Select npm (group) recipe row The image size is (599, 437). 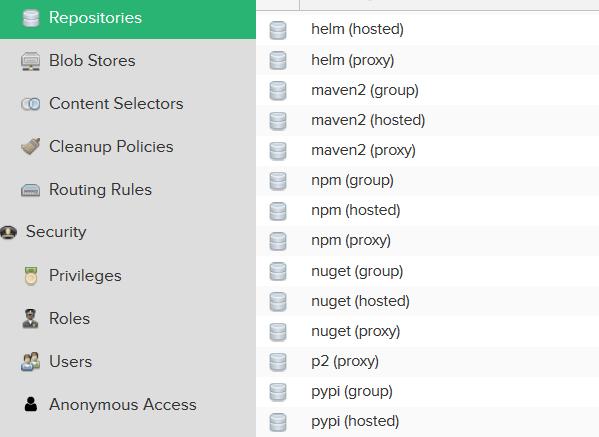tap(427, 181)
